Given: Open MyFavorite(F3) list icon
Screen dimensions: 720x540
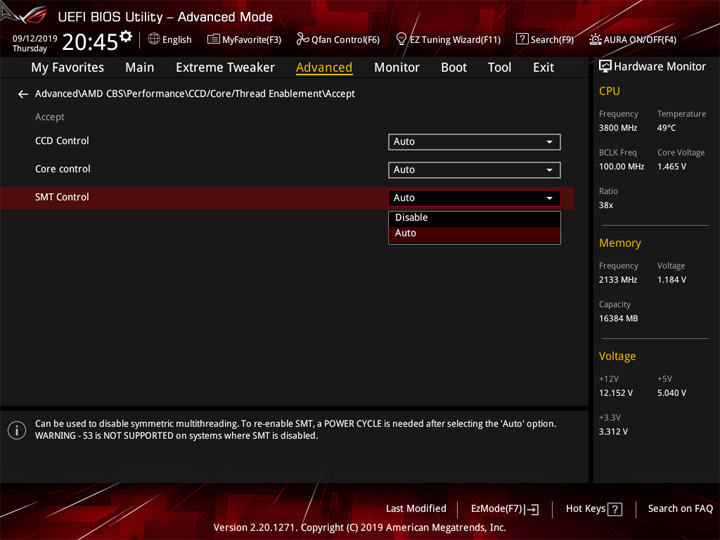Looking at the screenshot, I should tap(213, 39).
